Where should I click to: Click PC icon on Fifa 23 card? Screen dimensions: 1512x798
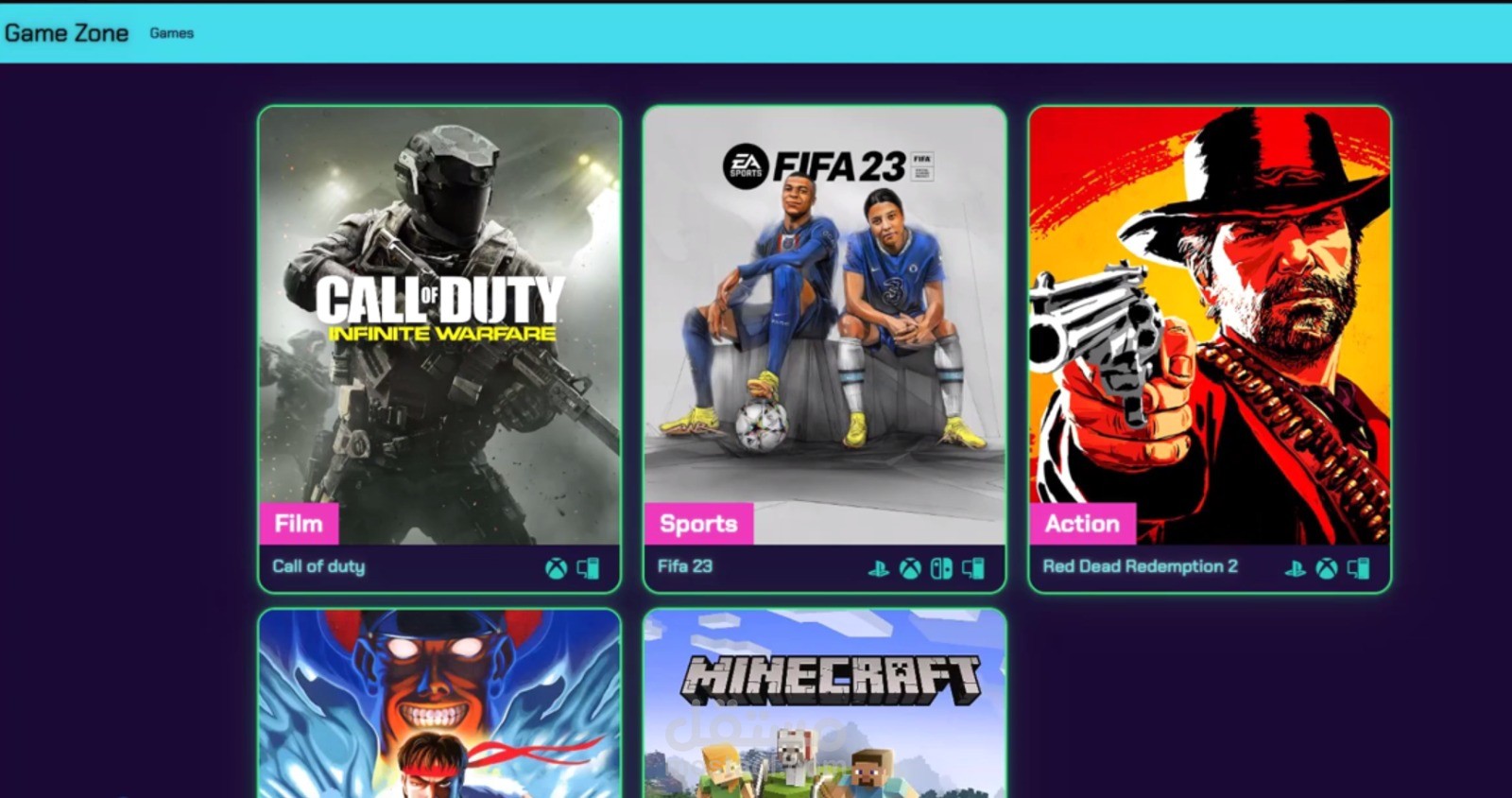pos(973,568)
